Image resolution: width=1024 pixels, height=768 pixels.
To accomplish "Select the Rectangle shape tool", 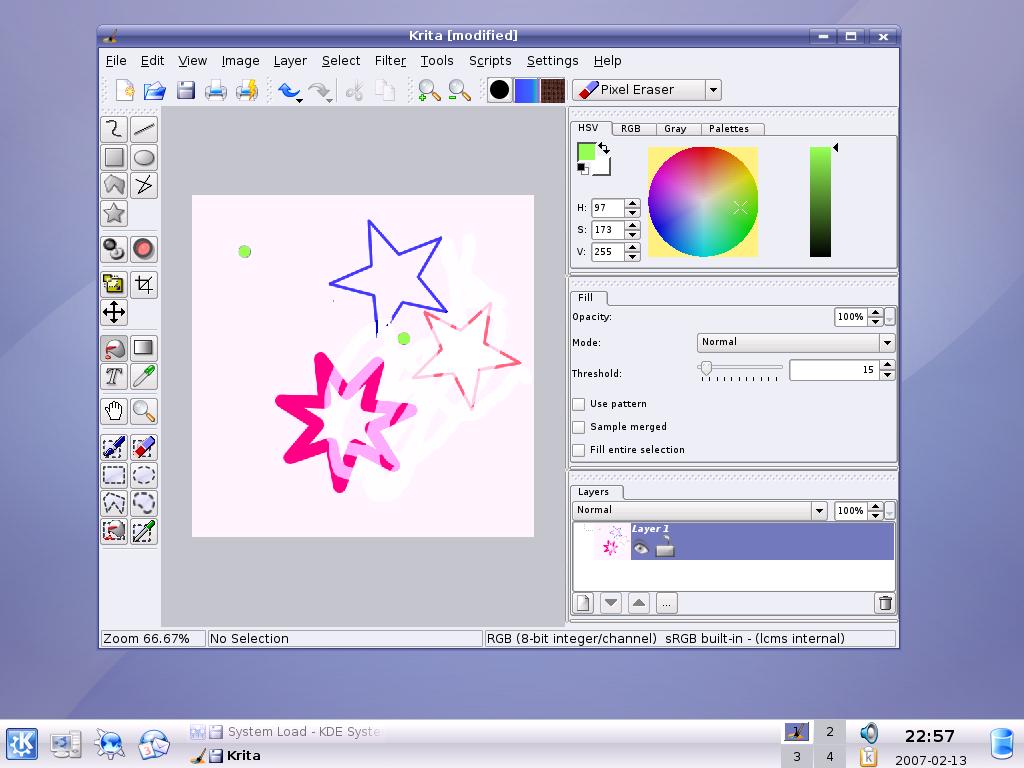I will tap(114, 157).
